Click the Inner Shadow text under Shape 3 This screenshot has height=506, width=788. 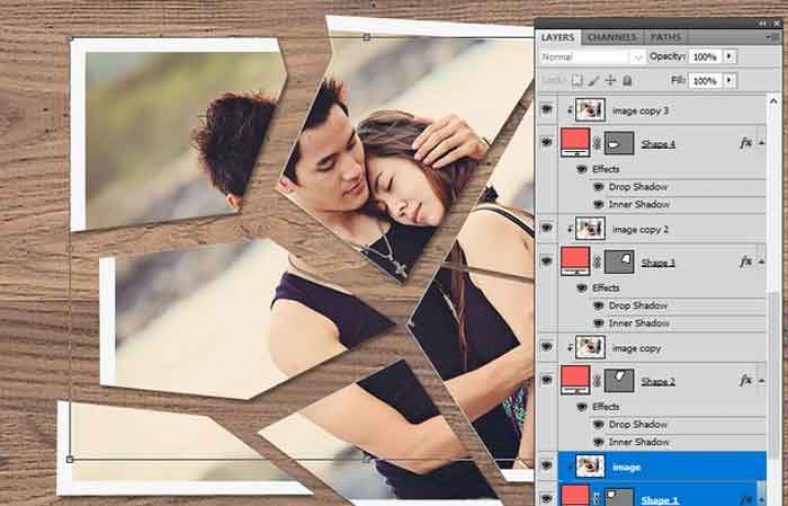(639, 324)
